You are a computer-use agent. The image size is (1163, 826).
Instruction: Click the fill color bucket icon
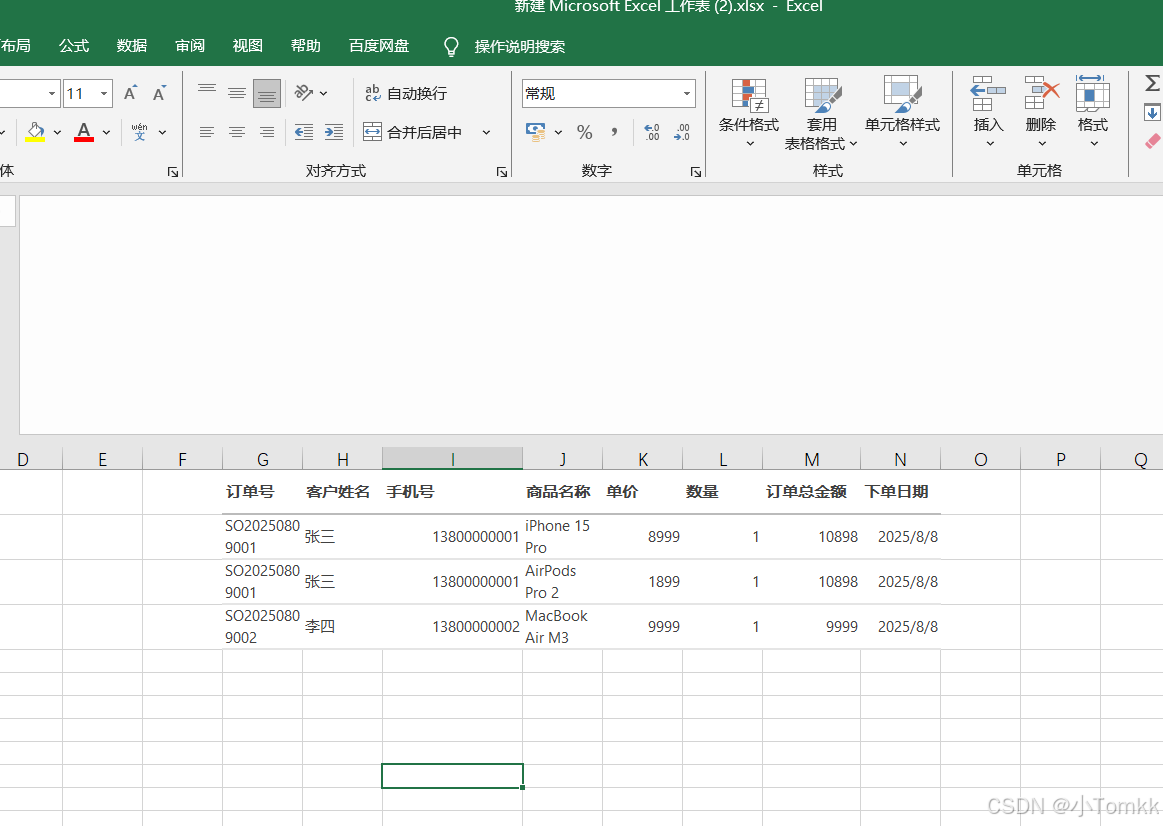(35, 132)
